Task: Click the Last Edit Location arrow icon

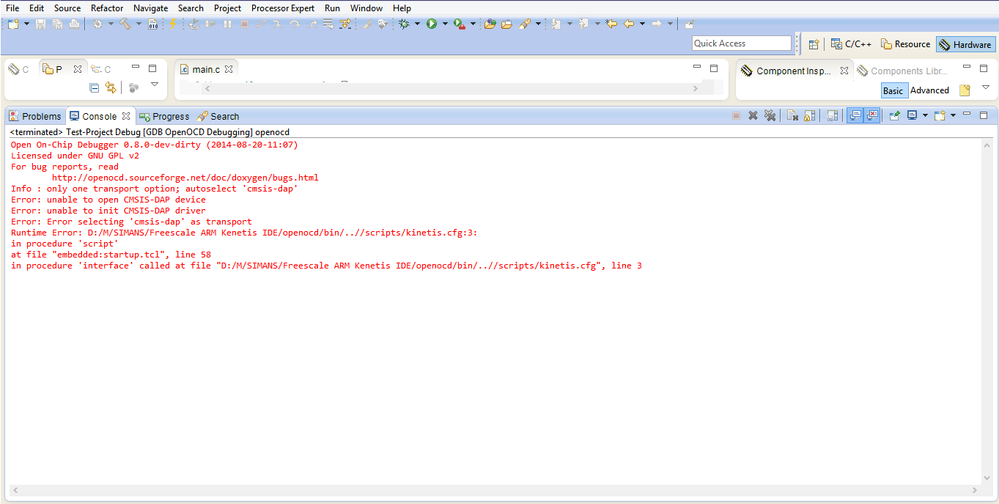Action: point(612,24)
